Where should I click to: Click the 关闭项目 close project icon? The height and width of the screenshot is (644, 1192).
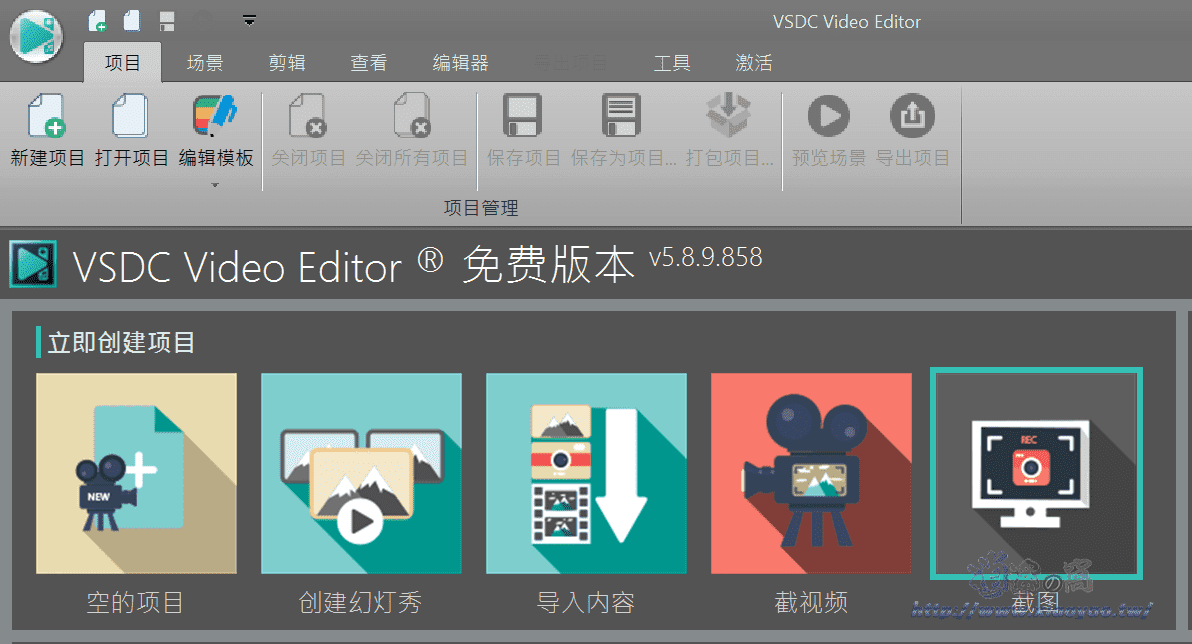pos(308,116)
